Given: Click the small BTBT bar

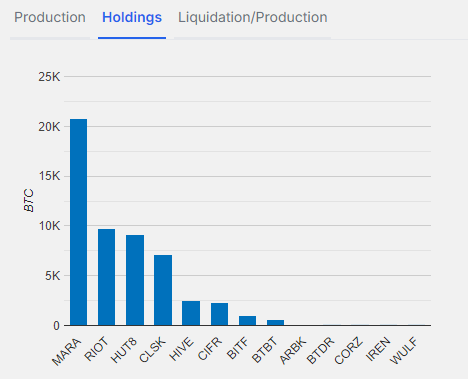Looking at the screenshot, I should (x=275, y=323).
